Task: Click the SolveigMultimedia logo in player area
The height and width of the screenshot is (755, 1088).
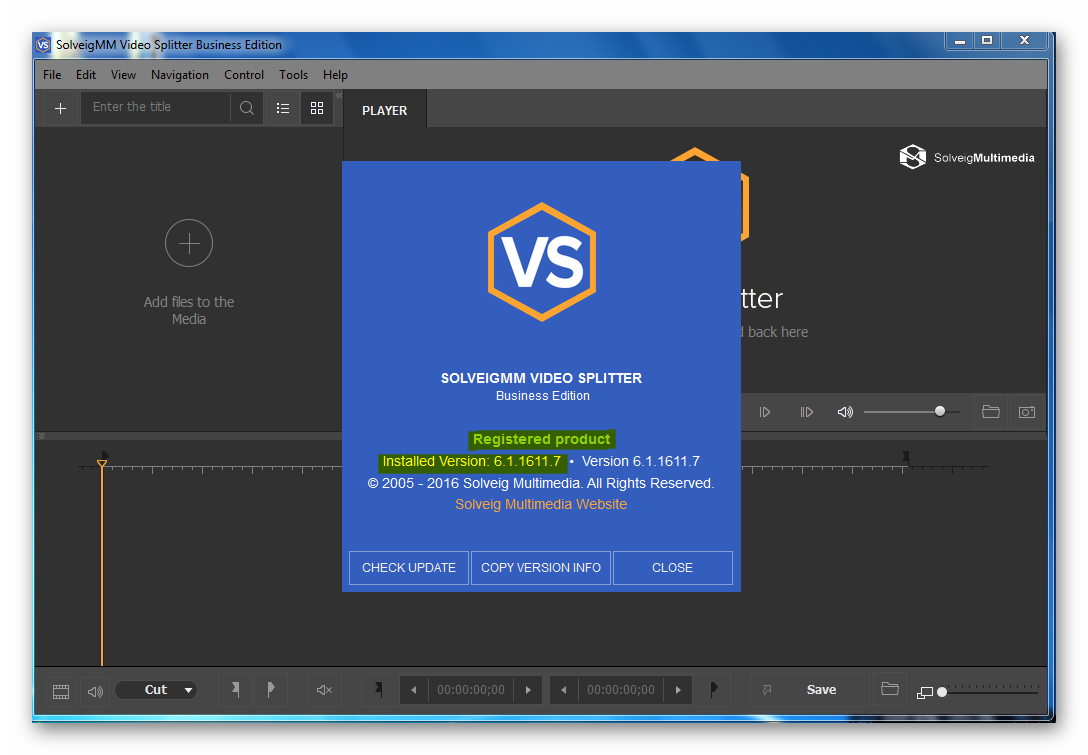Action: (967, 158)
